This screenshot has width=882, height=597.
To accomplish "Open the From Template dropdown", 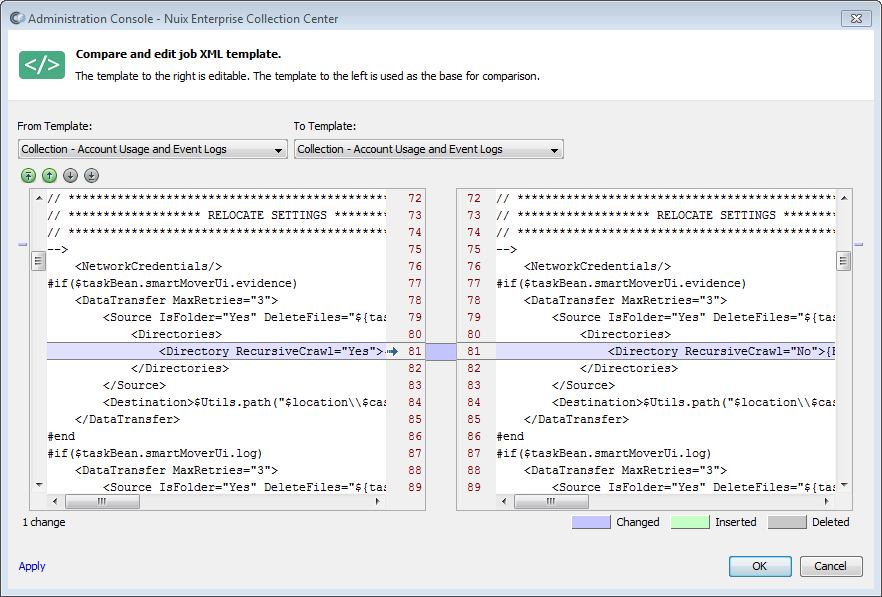I will (152, 149).
